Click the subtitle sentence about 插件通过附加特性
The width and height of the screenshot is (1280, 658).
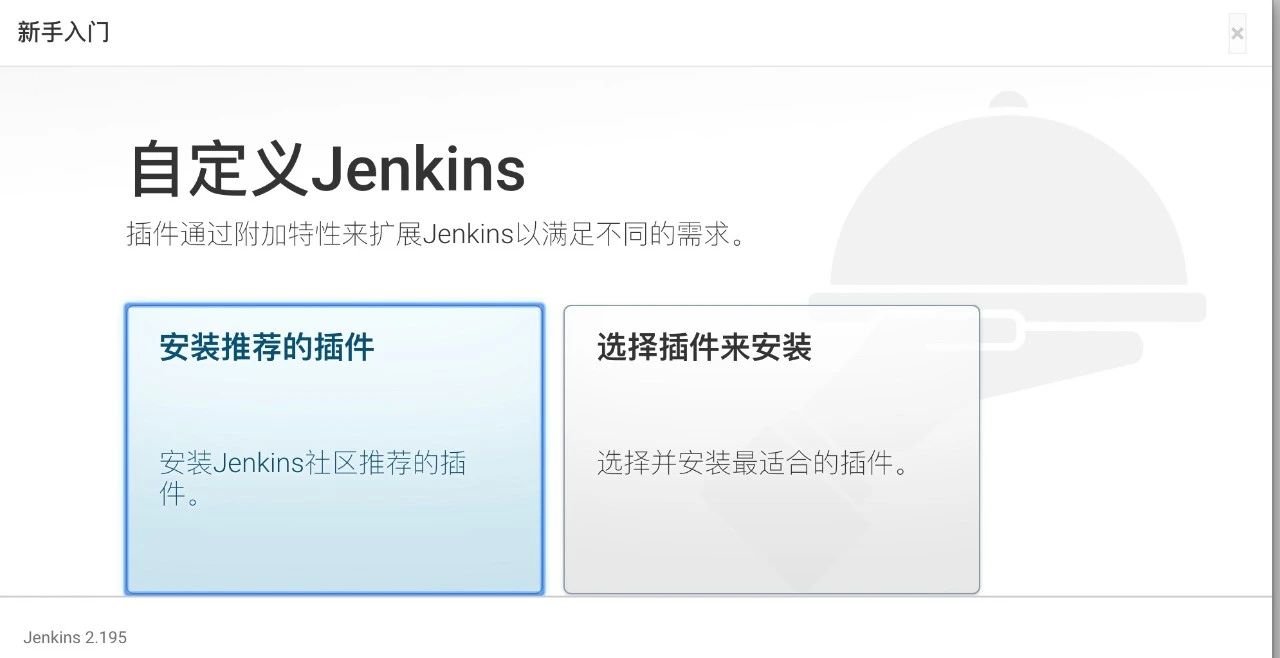(x=437, y=235)
